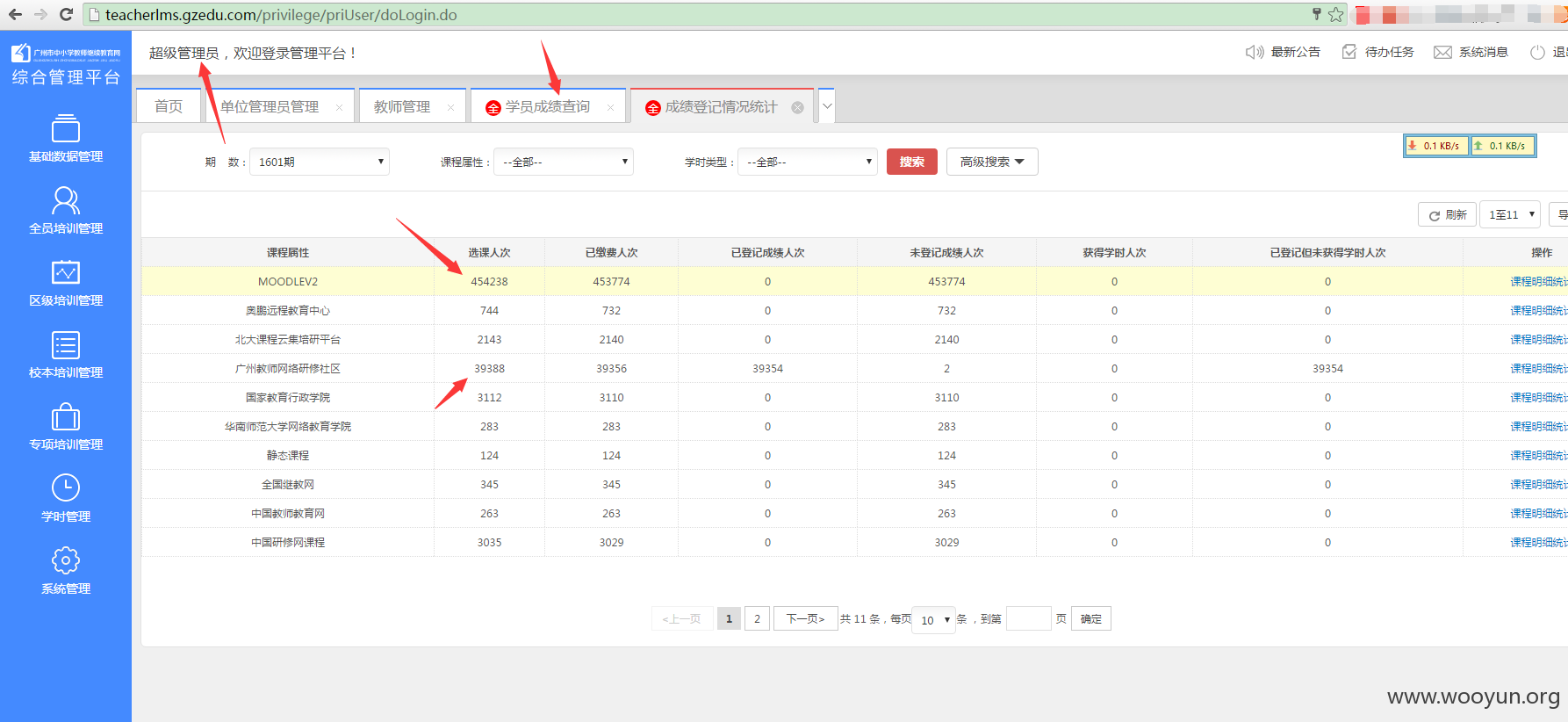
Task: Close the 学员成绩查询 tab
Action: tap(610, 107)
